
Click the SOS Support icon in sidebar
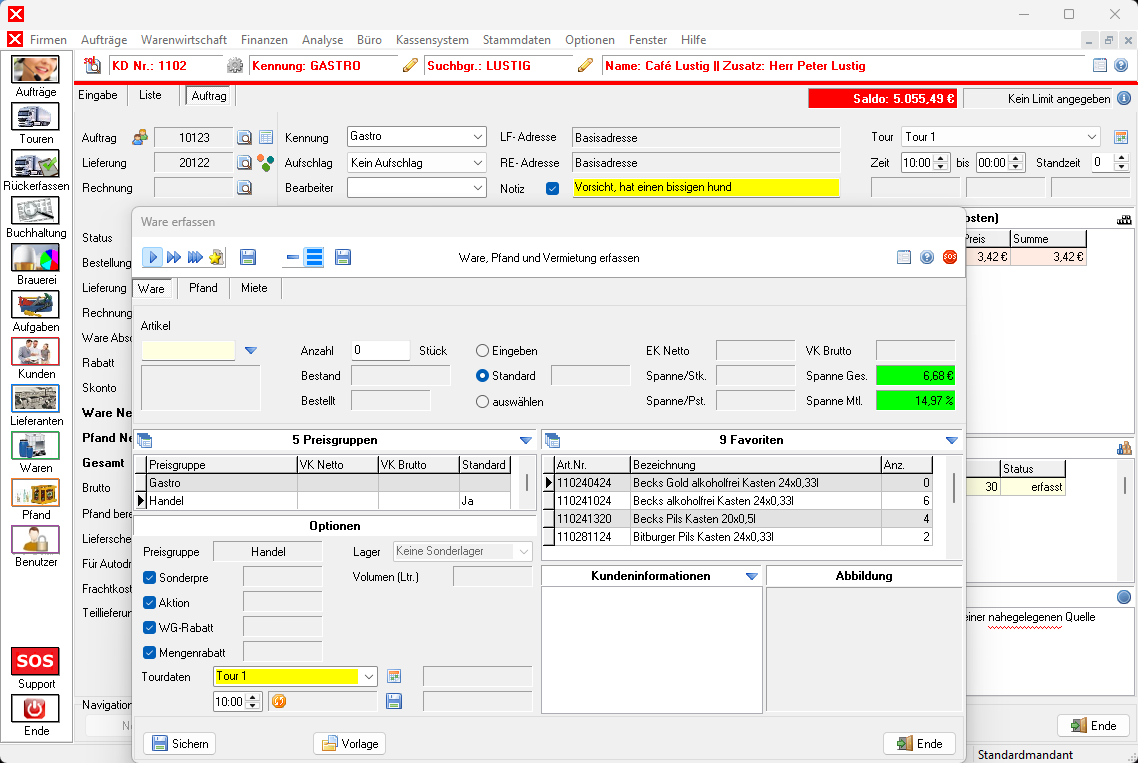coord(36,661)
